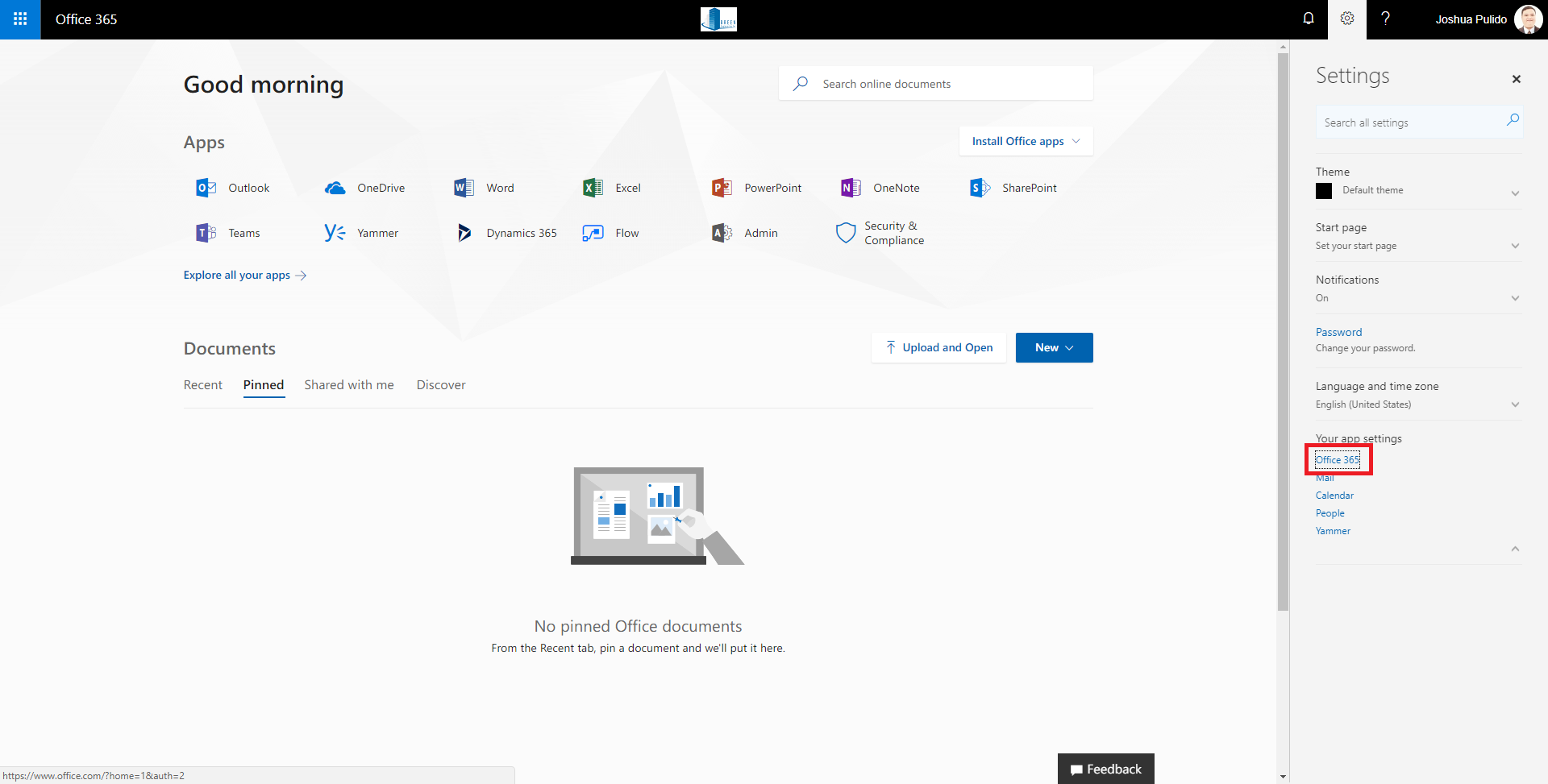
Task: Follow the Explore all your apps link
Action: [x=245, y=275]
